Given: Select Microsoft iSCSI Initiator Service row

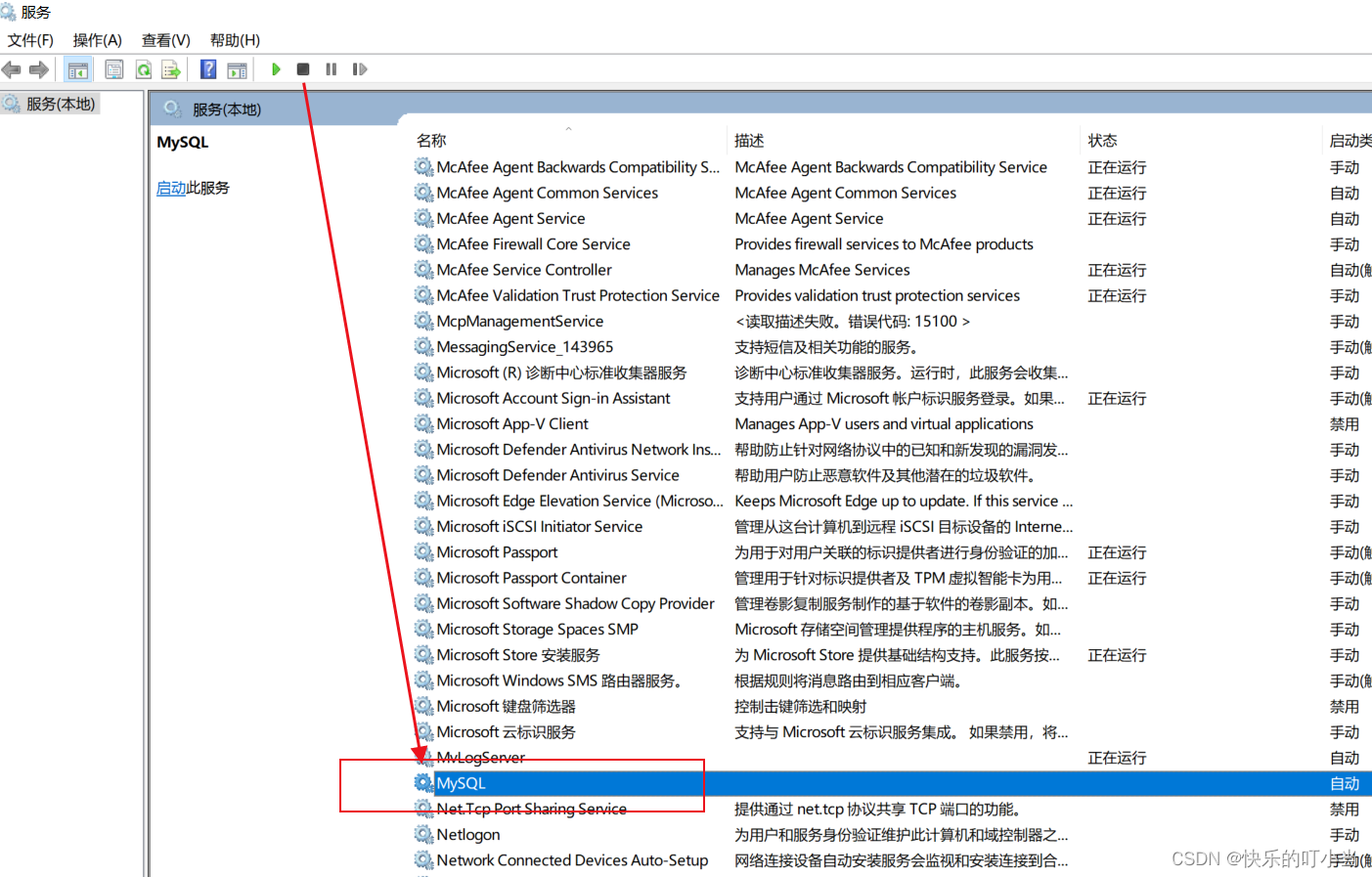Looking at the screenshot, I should [x=891, y=527].
